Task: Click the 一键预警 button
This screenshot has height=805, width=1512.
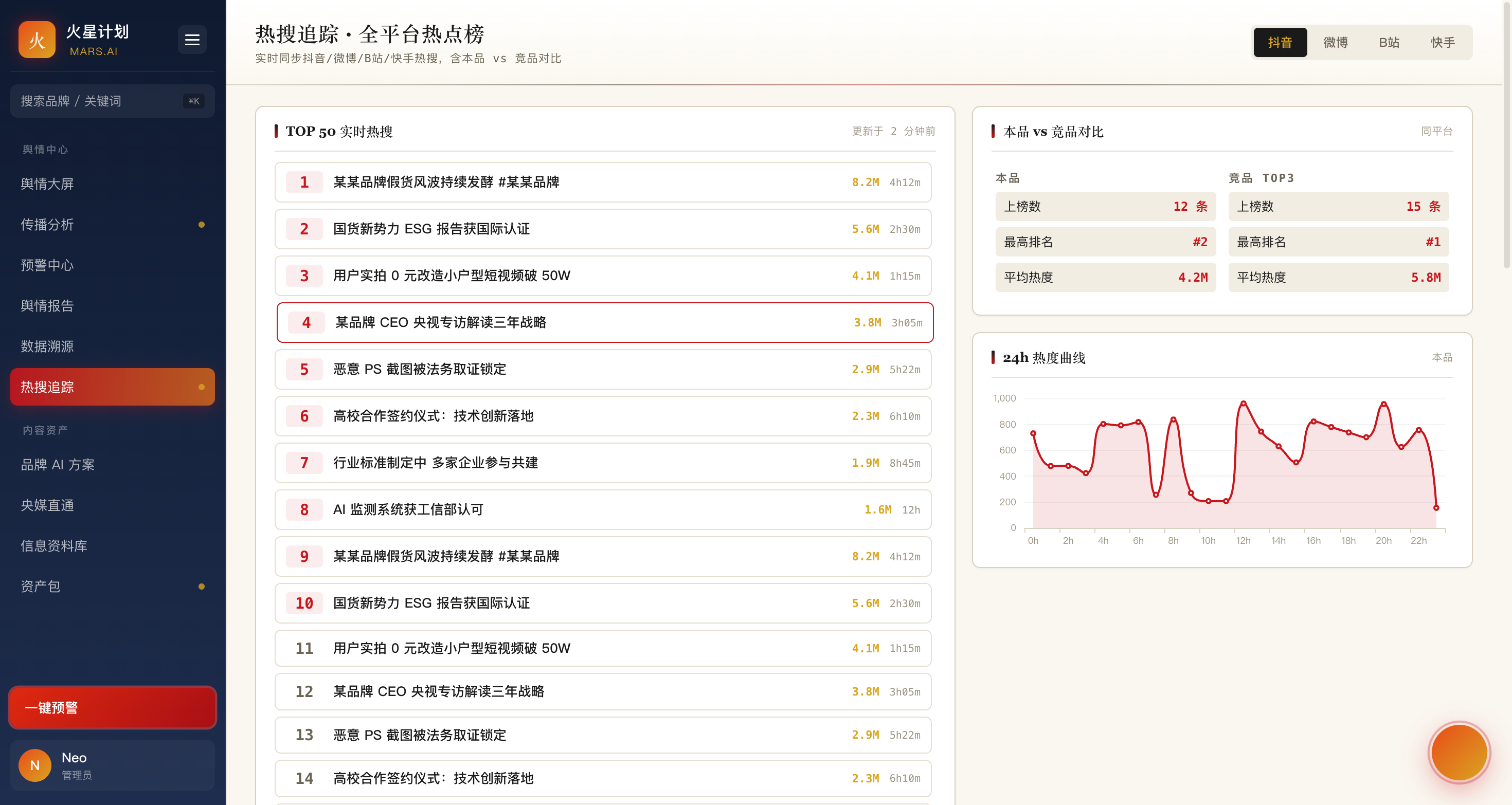Action: coord(112,708)
